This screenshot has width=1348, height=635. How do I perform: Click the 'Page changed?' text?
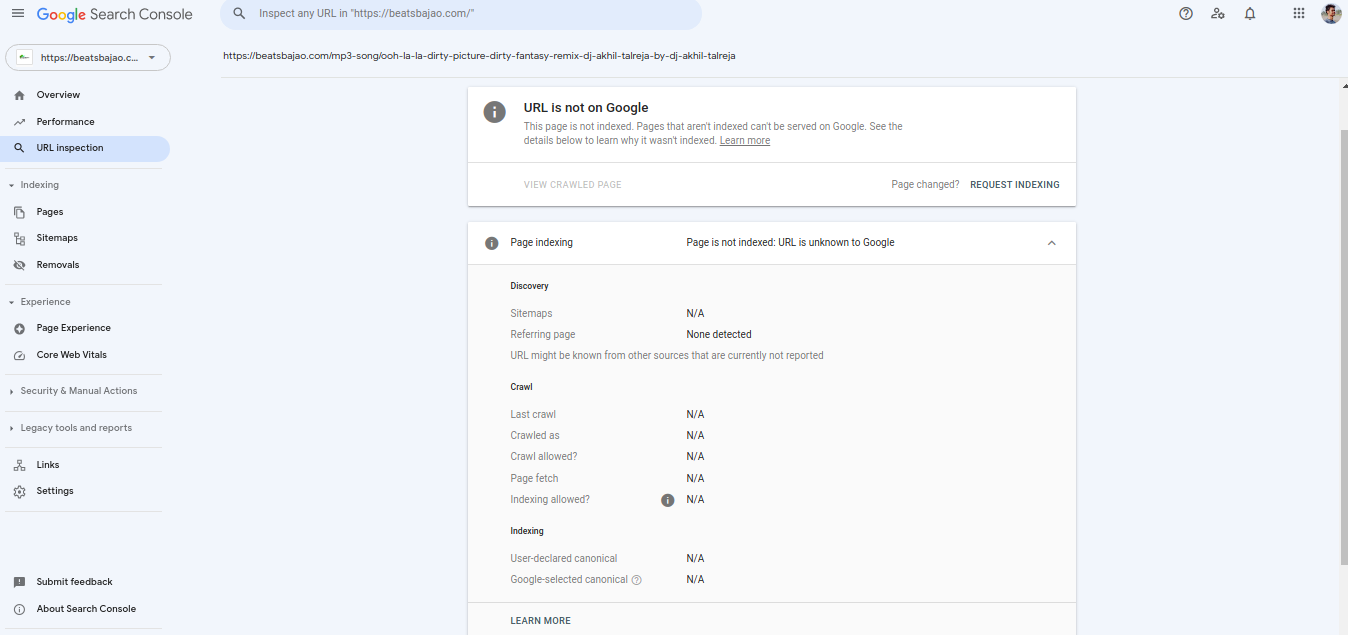(925, 185)
